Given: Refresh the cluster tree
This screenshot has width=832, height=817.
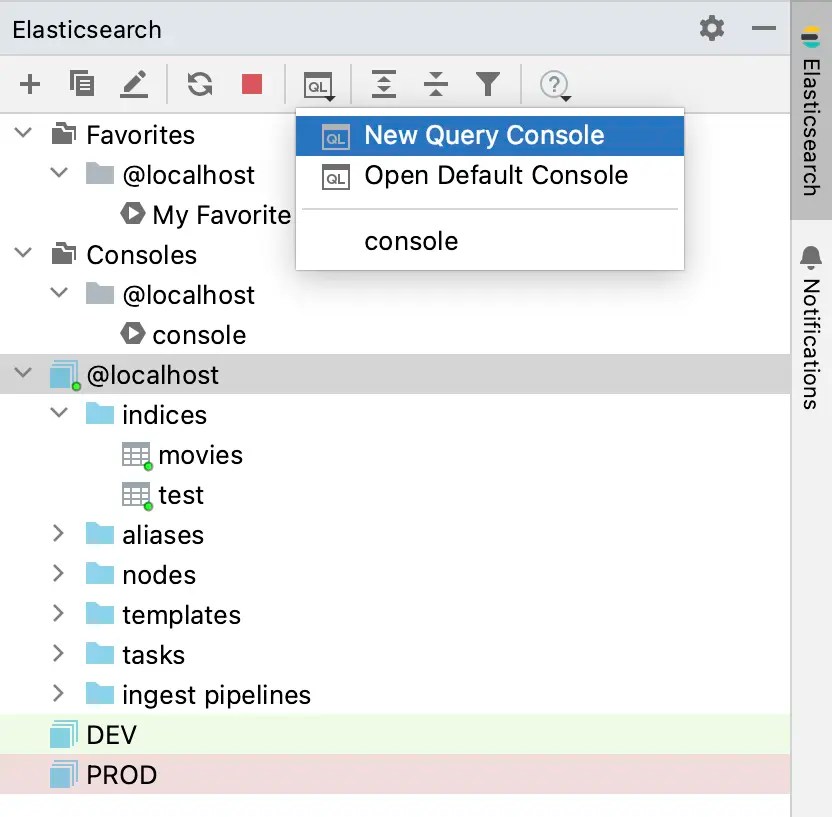Looking at the screenshot, I should 200,84.
